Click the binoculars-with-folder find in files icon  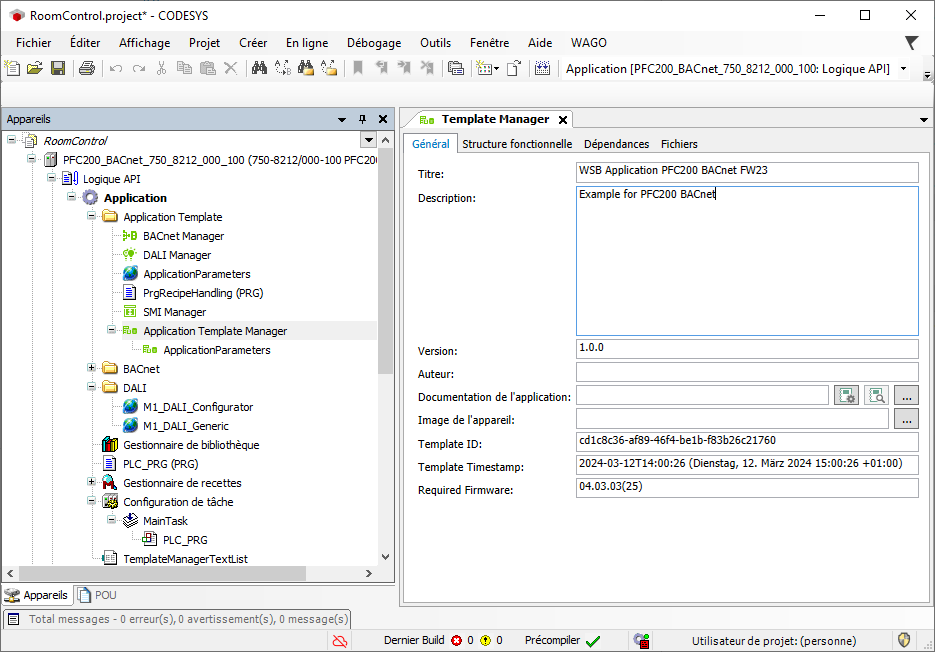tap(306, 69)
